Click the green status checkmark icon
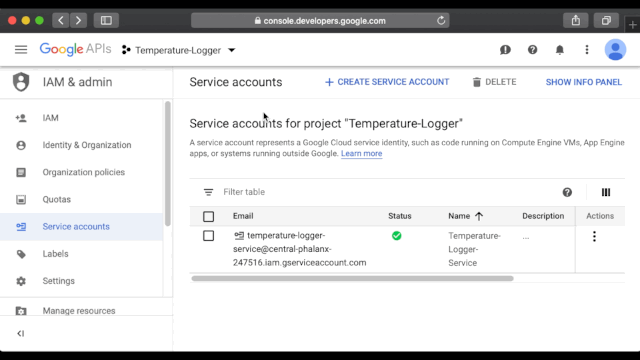This screenshot has width=640, height=360. [x=396, y=236]
